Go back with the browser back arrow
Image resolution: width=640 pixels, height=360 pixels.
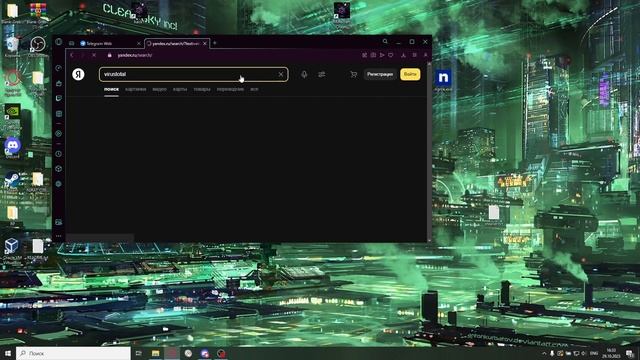pos(72,55)
